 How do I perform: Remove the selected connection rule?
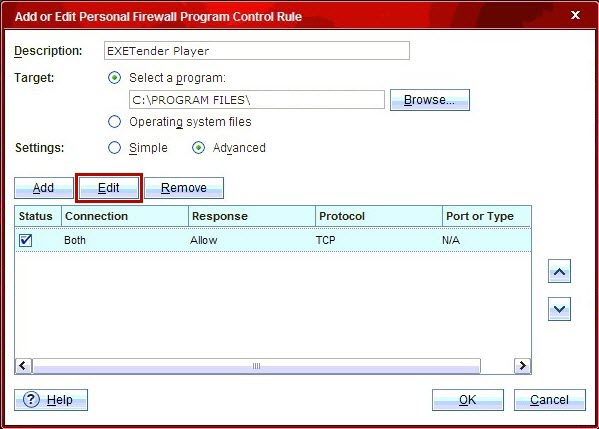[x=184, y=188]
